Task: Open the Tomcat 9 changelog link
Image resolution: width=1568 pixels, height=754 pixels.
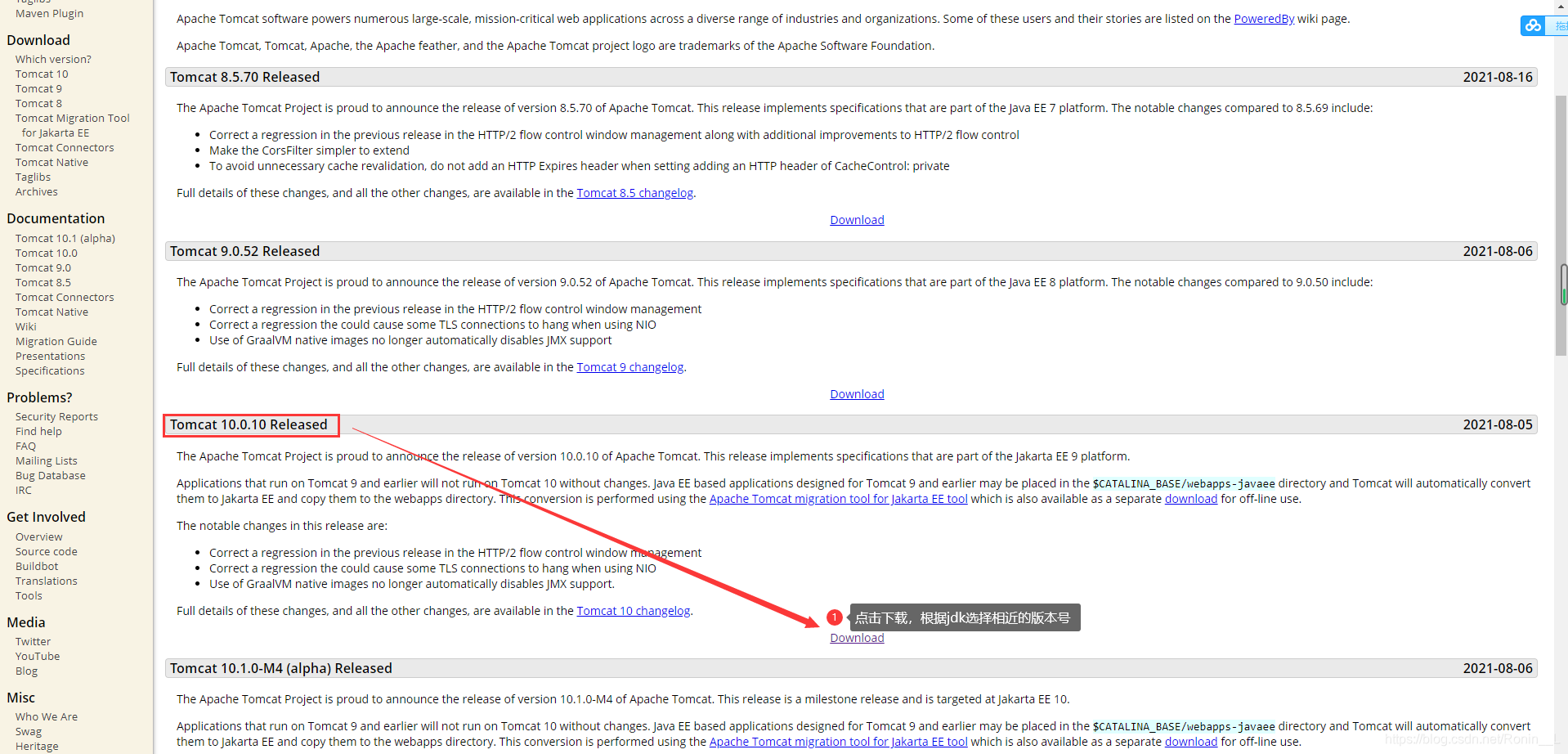Action: click(x=630, y=367)
